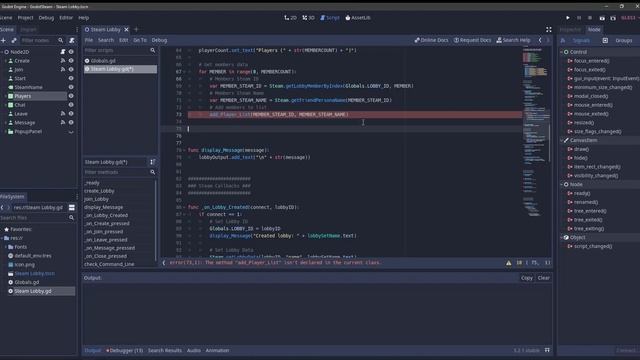Switch to the 3D workspace
The height and width of the screenshot is (360, 640).
[309, 18]
